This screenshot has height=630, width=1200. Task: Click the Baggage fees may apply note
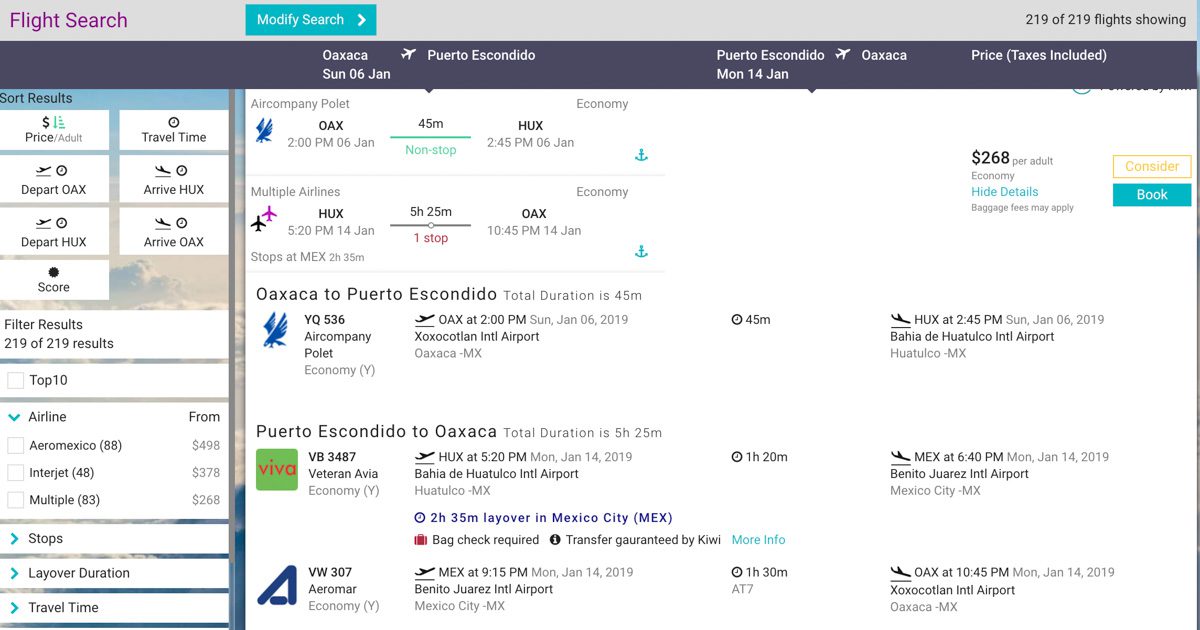coord(1022,208)
